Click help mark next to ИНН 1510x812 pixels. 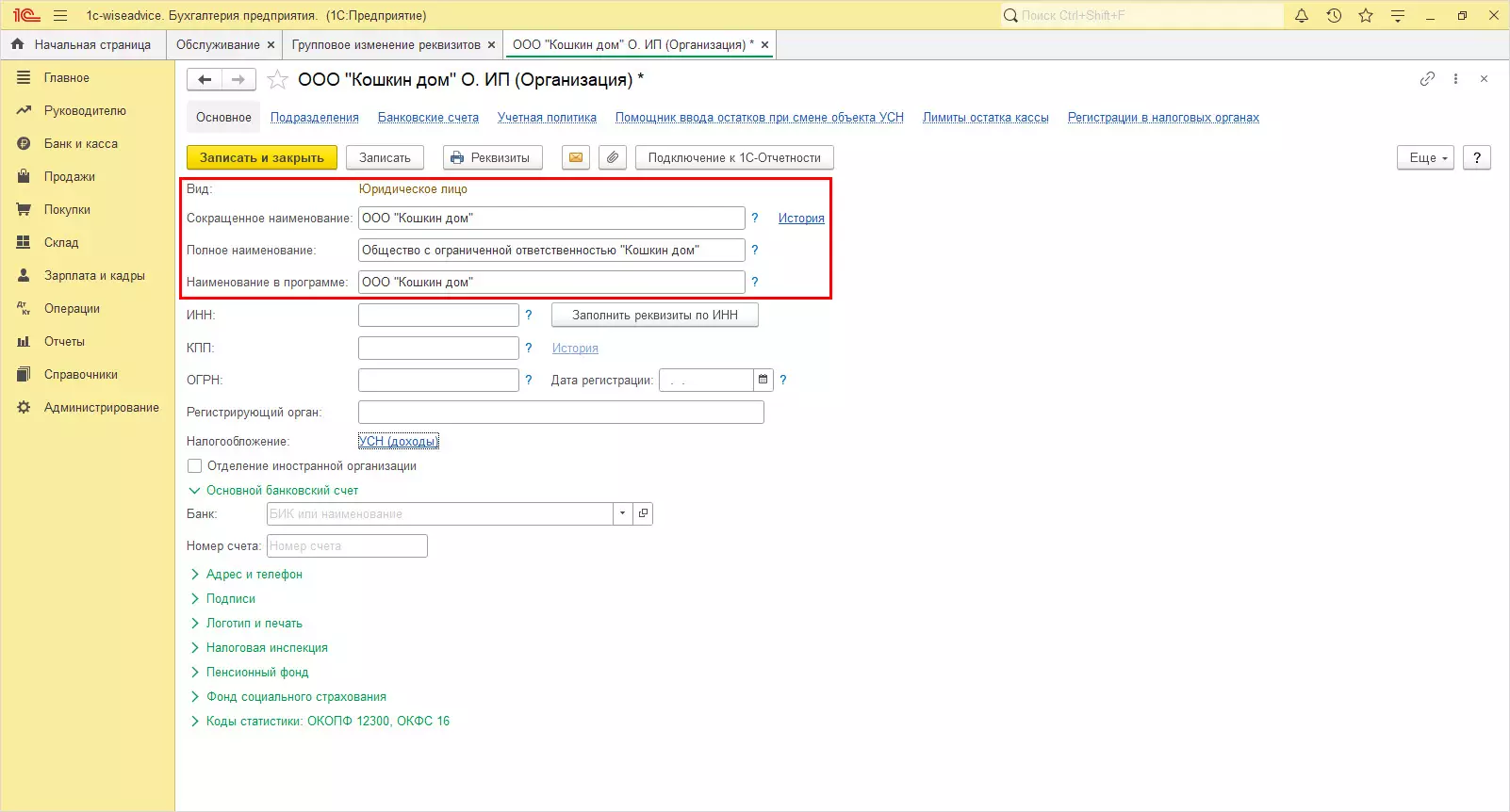(529, 315)
